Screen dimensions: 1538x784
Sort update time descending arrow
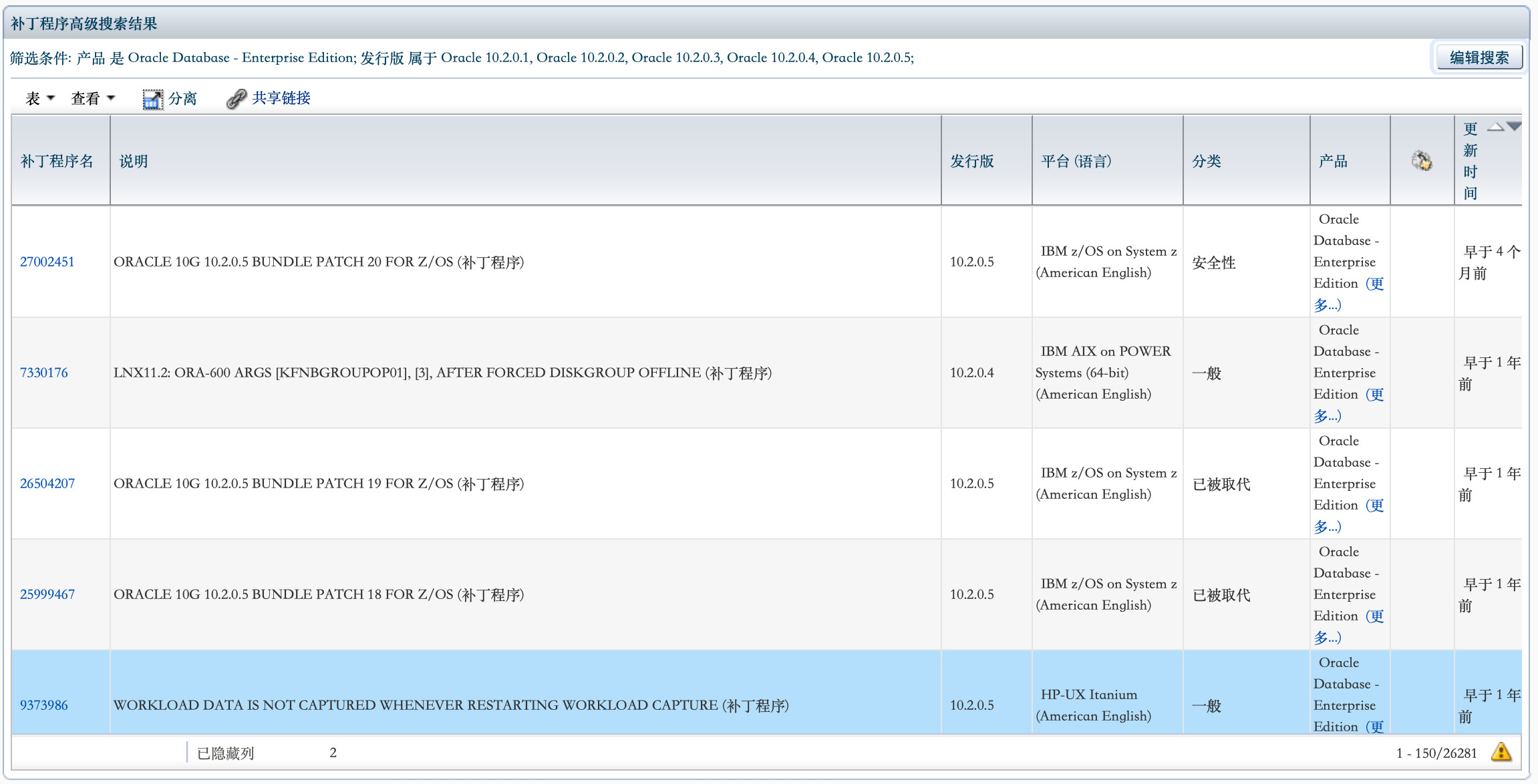click(1514, 127)
